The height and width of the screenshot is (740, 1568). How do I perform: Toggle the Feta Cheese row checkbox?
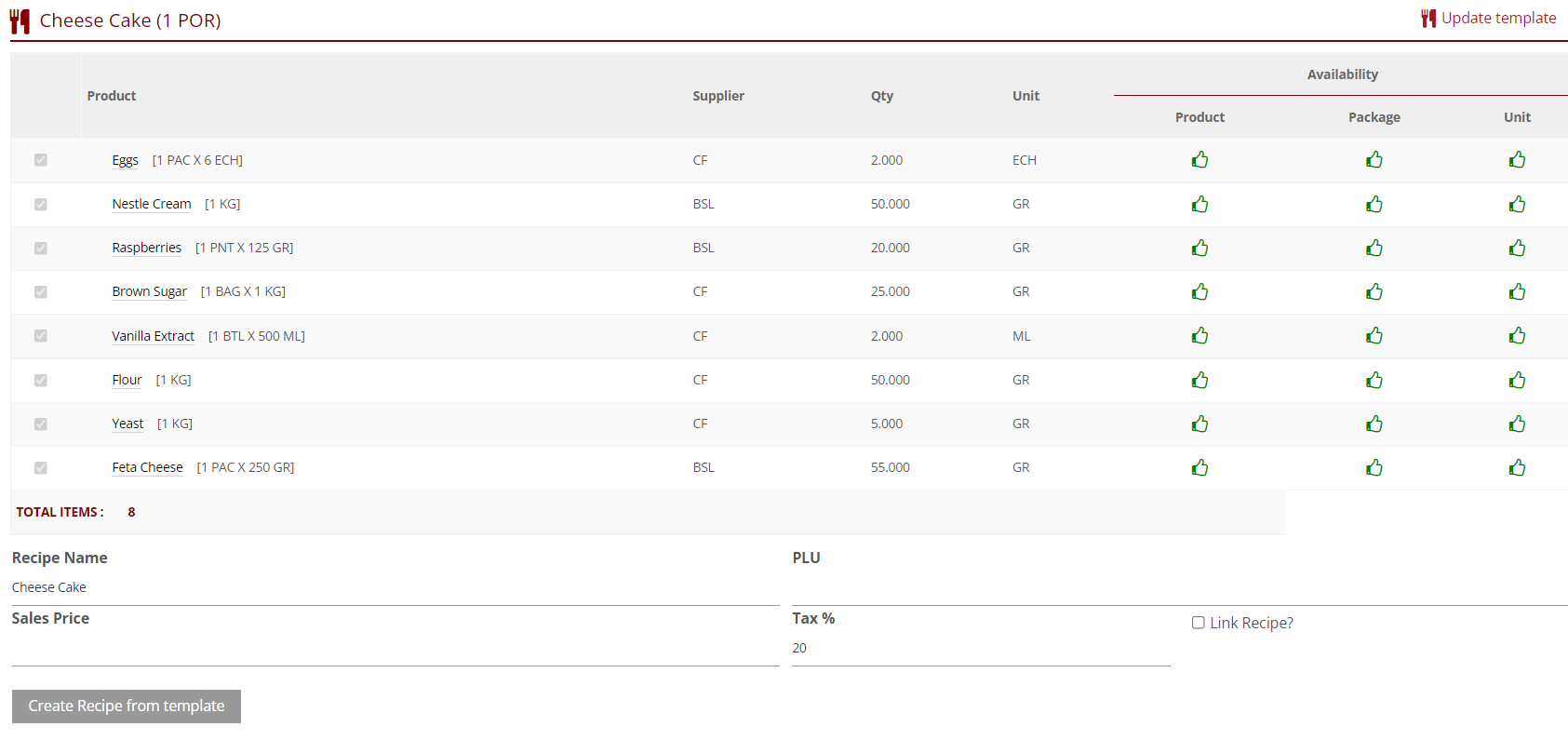pos(41,467)
